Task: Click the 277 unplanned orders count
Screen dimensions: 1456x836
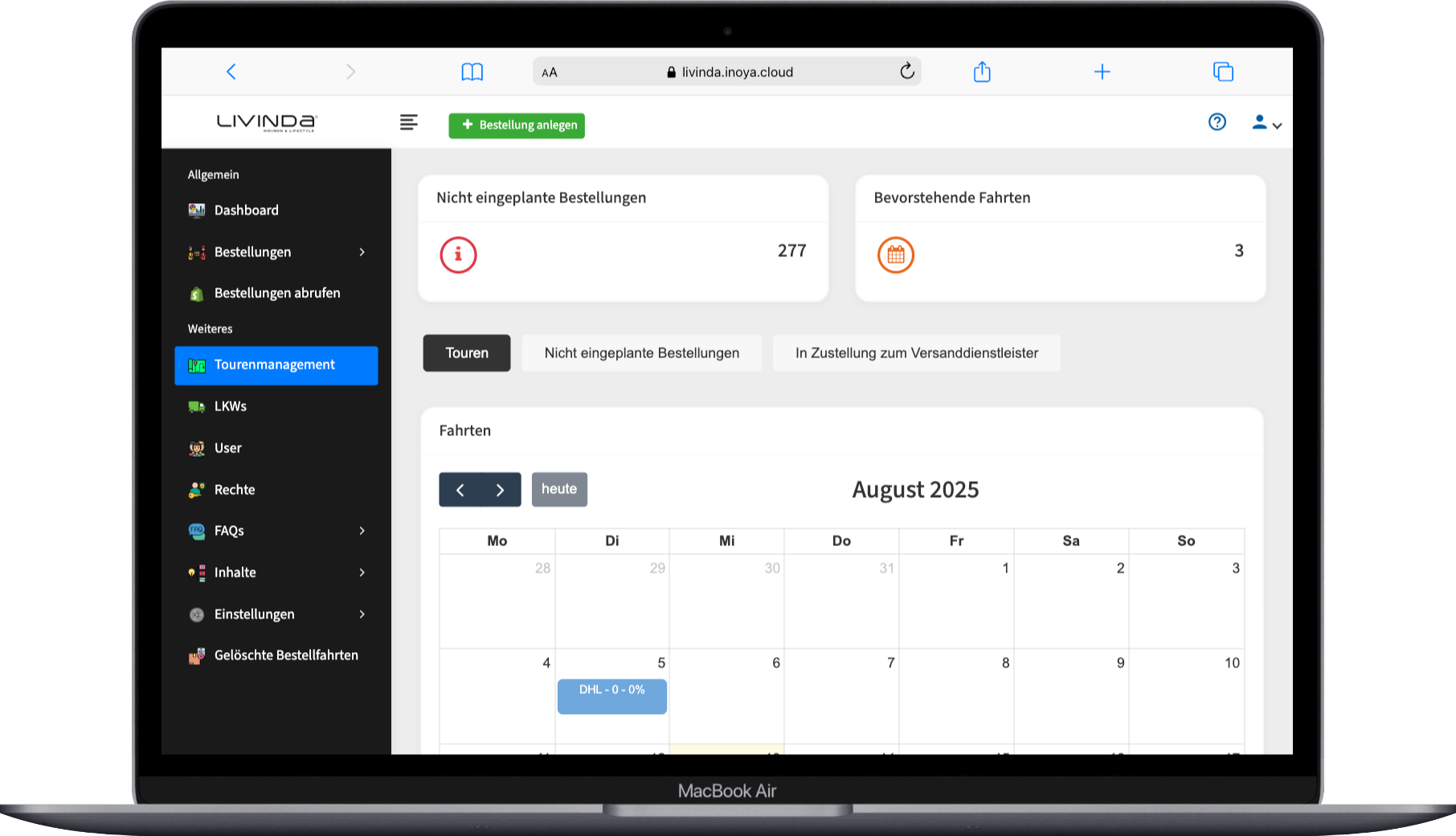Action: click(791, 251)
